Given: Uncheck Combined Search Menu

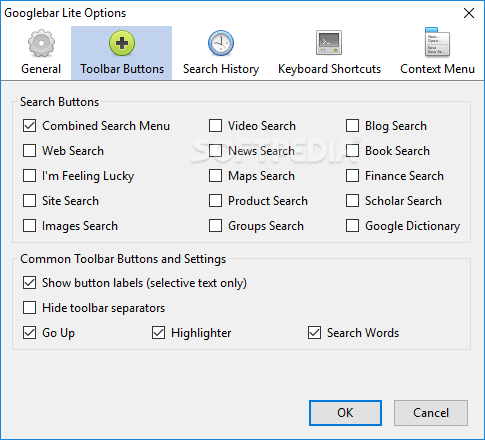Looking at the screenshot, I should 29,126.
